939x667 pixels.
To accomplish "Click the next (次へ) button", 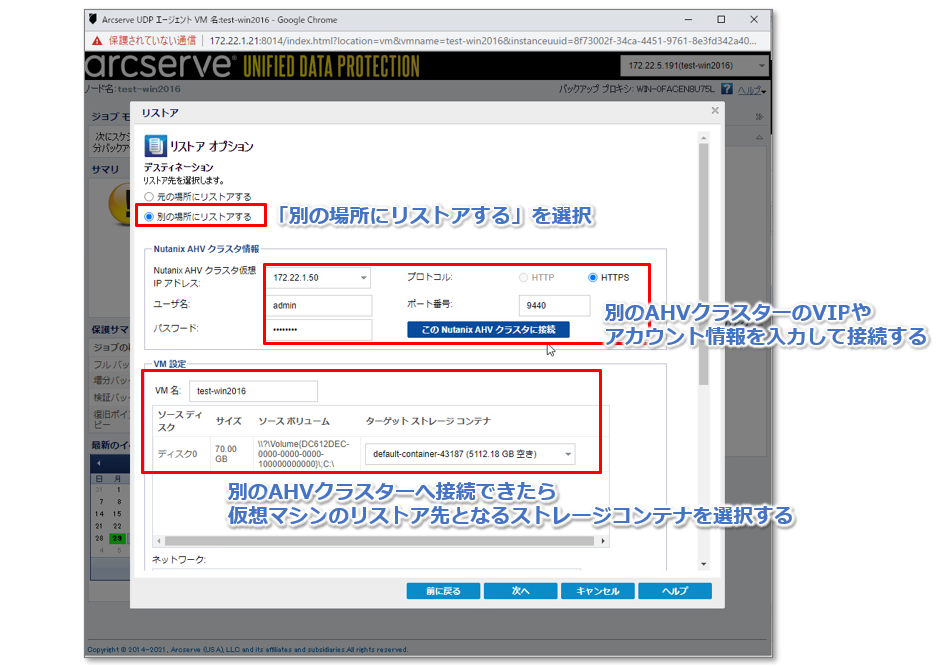I will (x=520, y=591).
